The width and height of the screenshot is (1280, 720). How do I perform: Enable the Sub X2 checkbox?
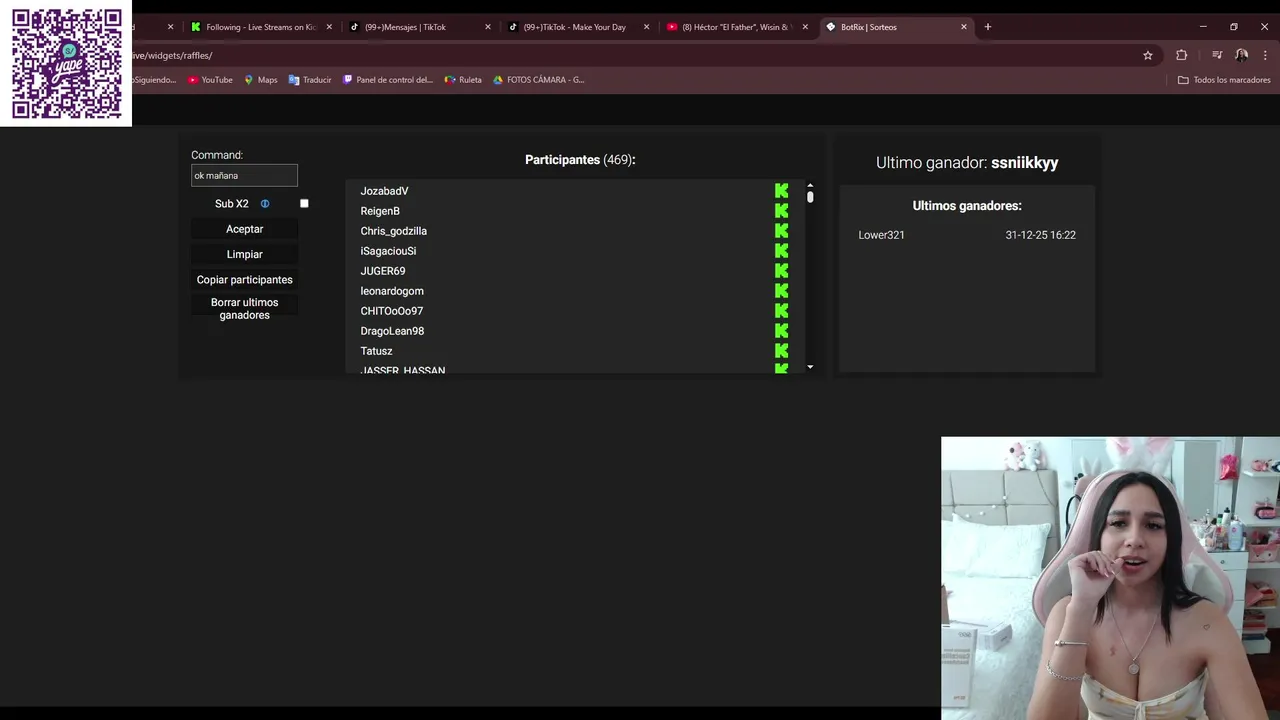click(x=304, y=204)
